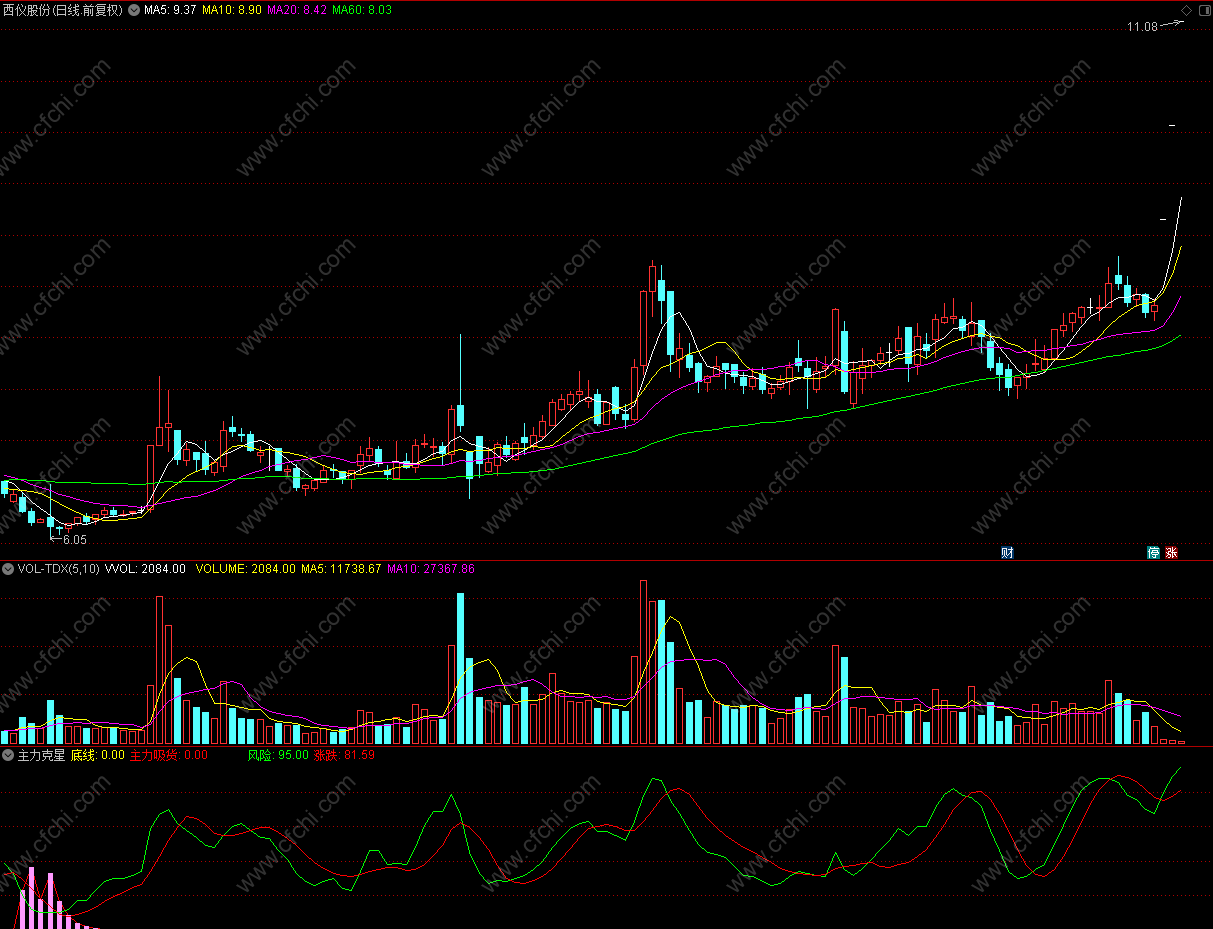Image resolution: width=1213 pixels, height=929 pixels.
Task: Click the MA20: 8.42 label
Action: (x=297, y=10)
